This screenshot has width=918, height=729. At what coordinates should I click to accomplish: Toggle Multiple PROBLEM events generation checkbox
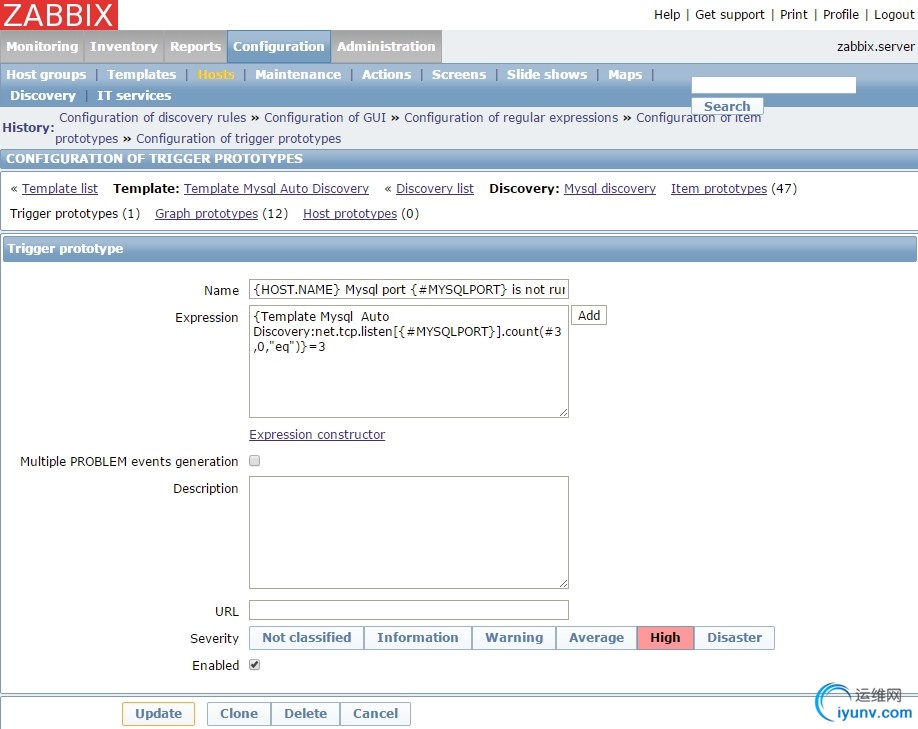(255, 461)
